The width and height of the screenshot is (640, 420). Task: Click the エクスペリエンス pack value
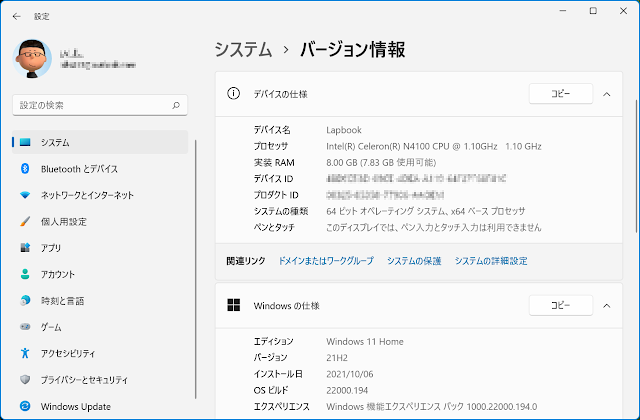[431, 407]
